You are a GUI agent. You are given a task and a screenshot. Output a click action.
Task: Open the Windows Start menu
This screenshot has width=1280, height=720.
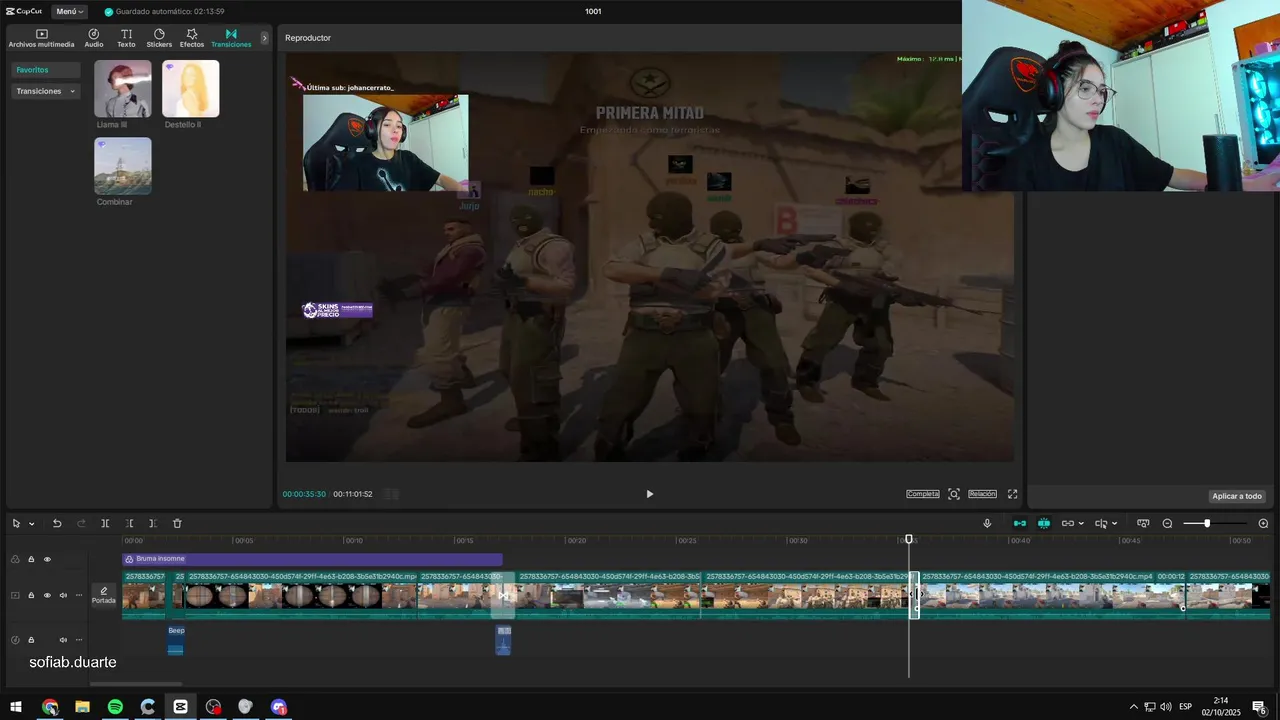point(16,707)
